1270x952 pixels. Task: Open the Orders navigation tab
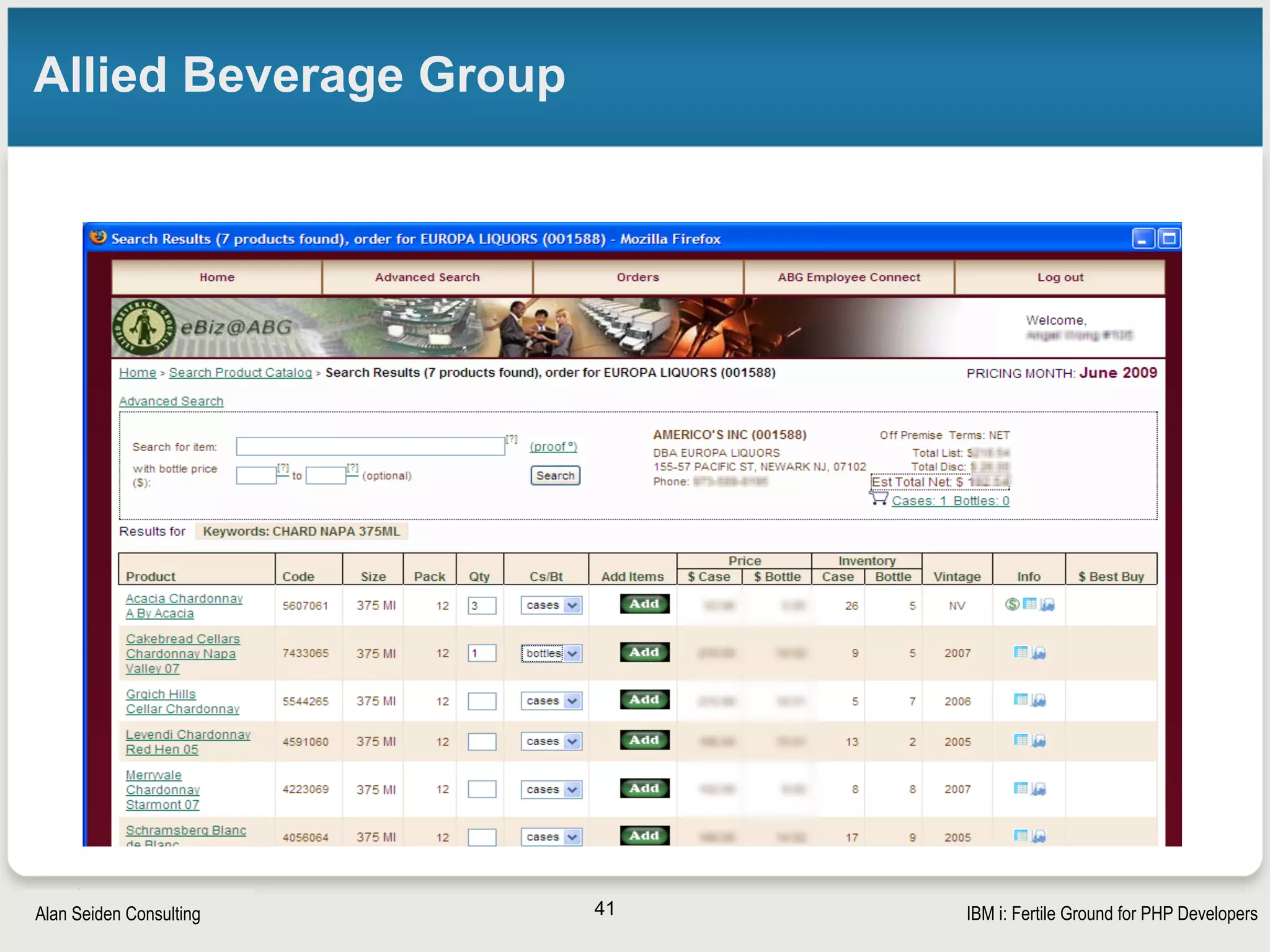[x=638, y=277]
